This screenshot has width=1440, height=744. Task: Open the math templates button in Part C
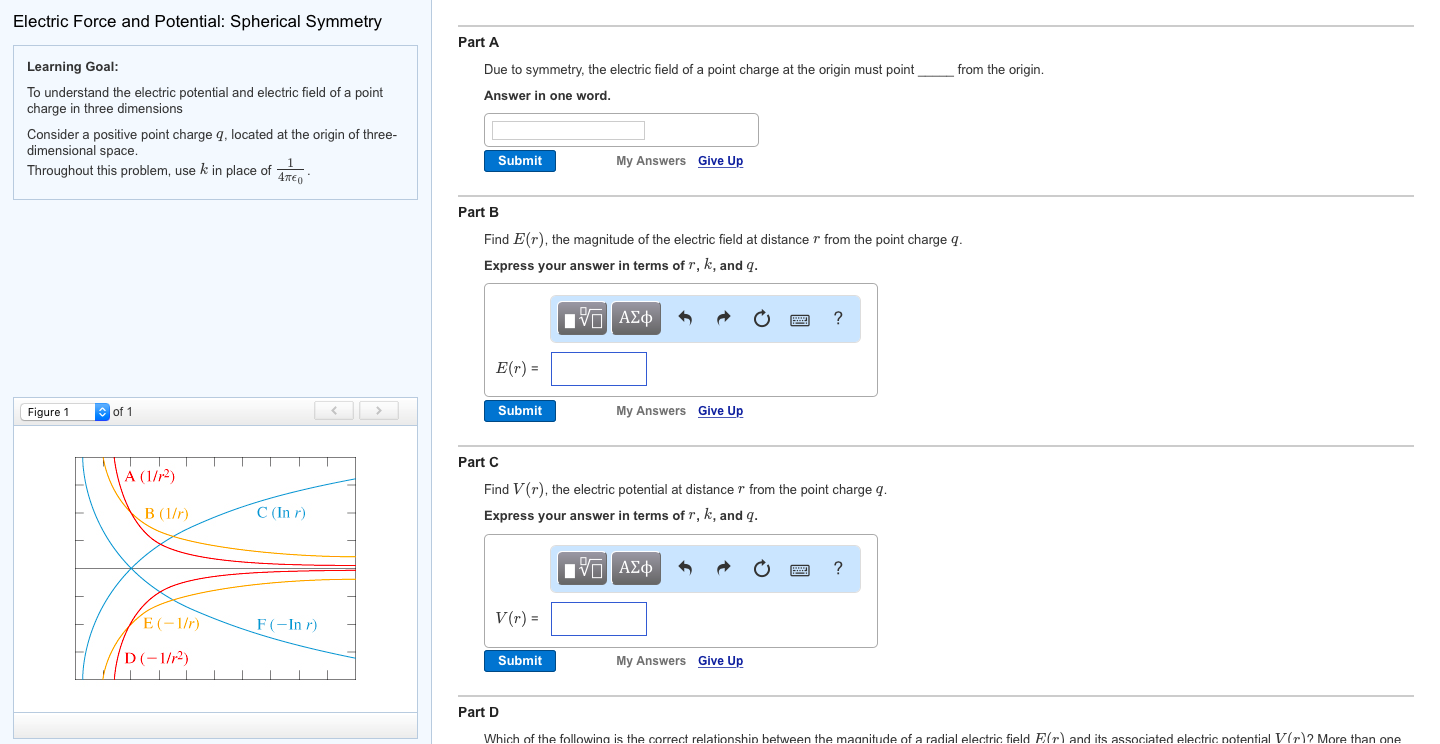pyautogui.click(x=583, y=568)
